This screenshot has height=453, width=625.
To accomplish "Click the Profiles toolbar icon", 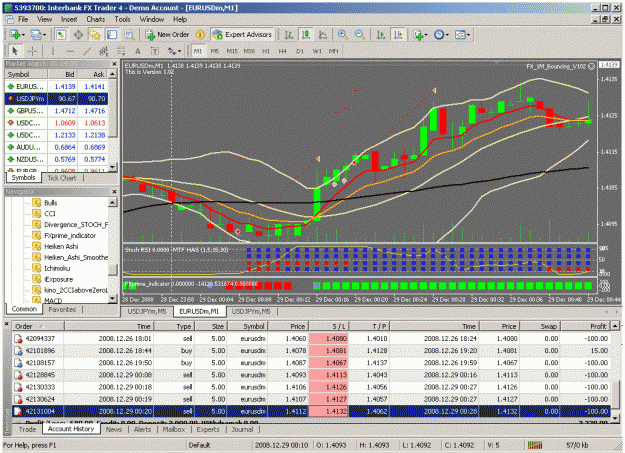I will coord(35,35).
